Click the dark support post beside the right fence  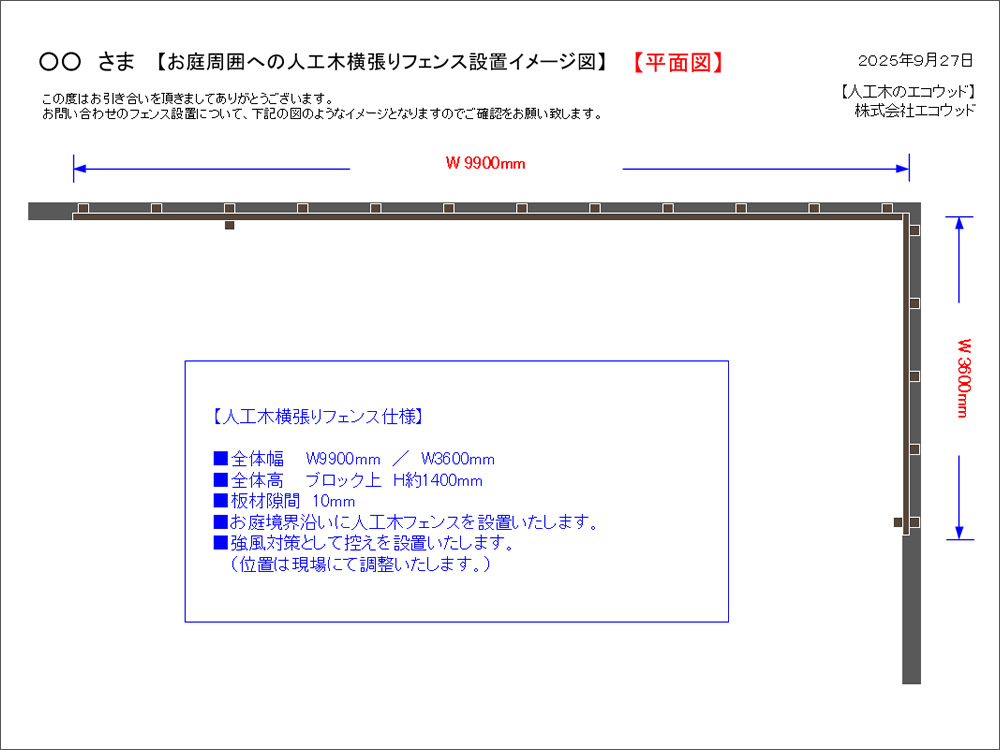(x=898, y=522)
